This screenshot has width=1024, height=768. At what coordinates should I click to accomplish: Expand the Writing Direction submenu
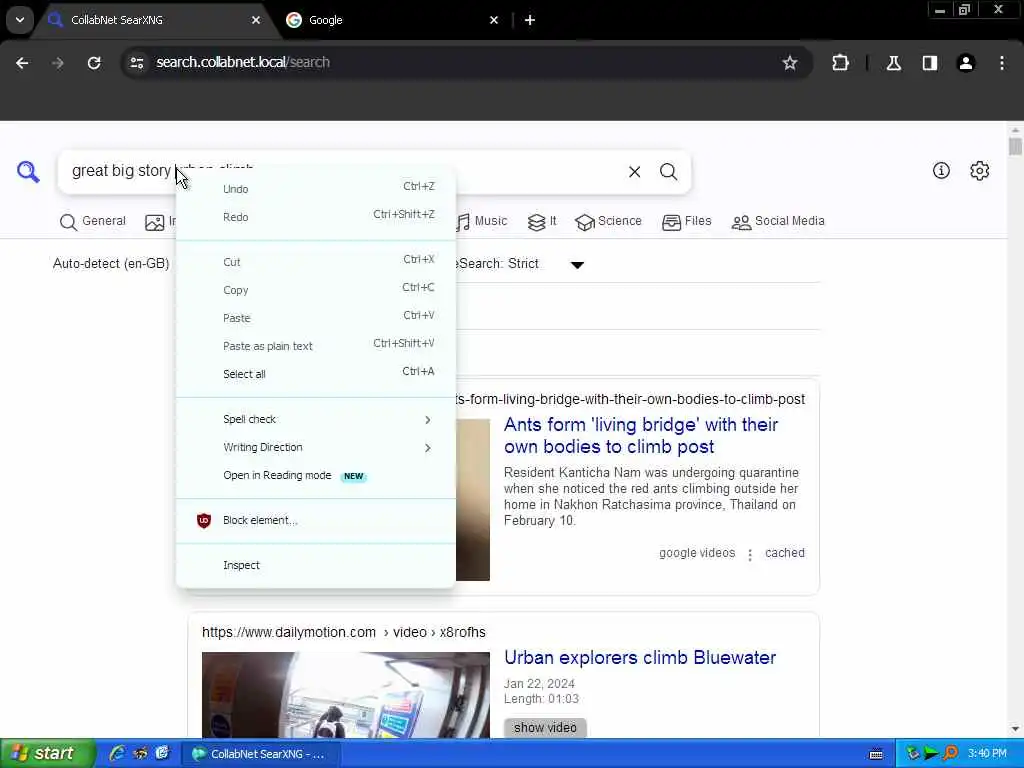click(316, 447)
